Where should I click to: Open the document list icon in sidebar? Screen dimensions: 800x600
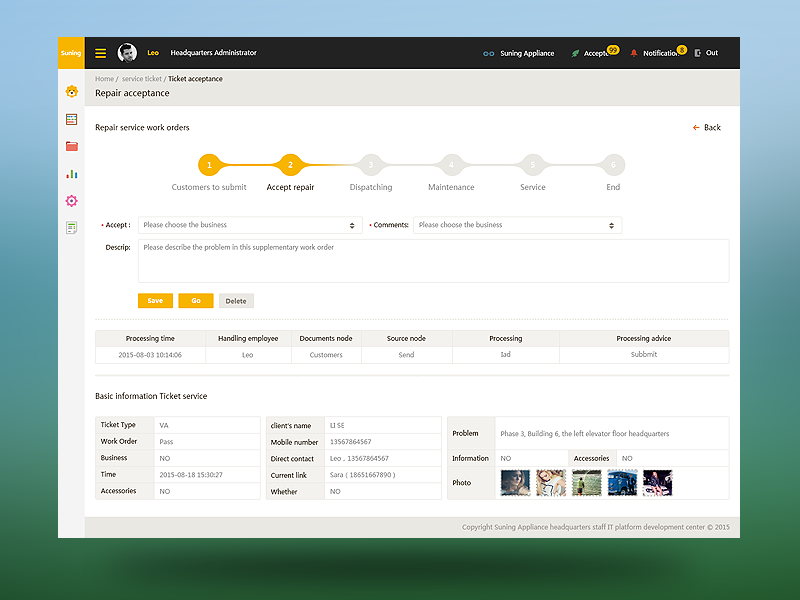click(x=71, y=228)
